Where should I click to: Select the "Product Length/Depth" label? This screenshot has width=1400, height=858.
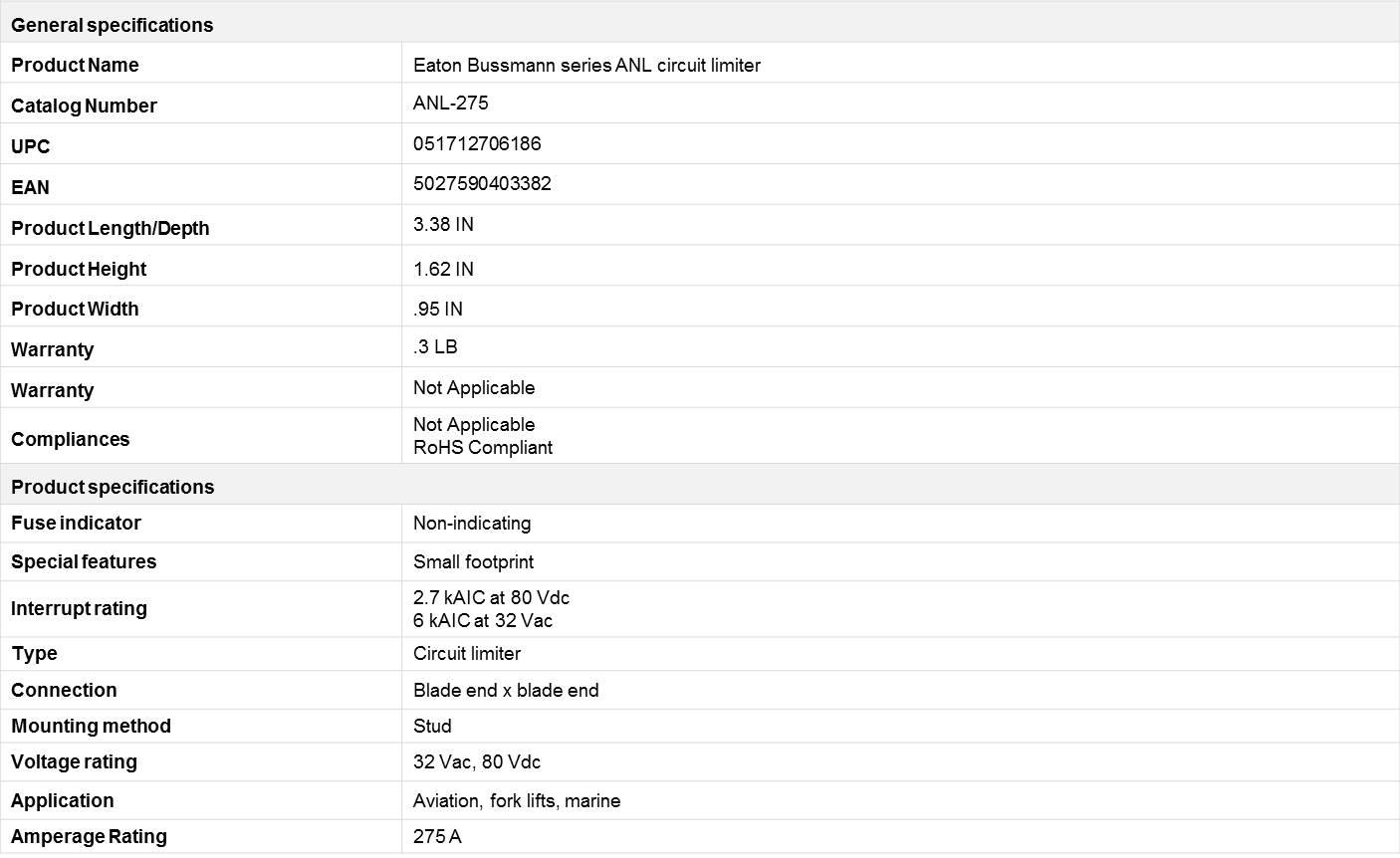(x=110, y=228)
